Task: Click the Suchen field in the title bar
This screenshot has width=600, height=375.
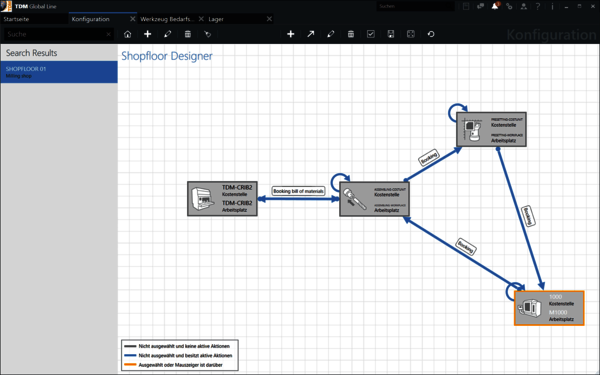Action: 416,6
